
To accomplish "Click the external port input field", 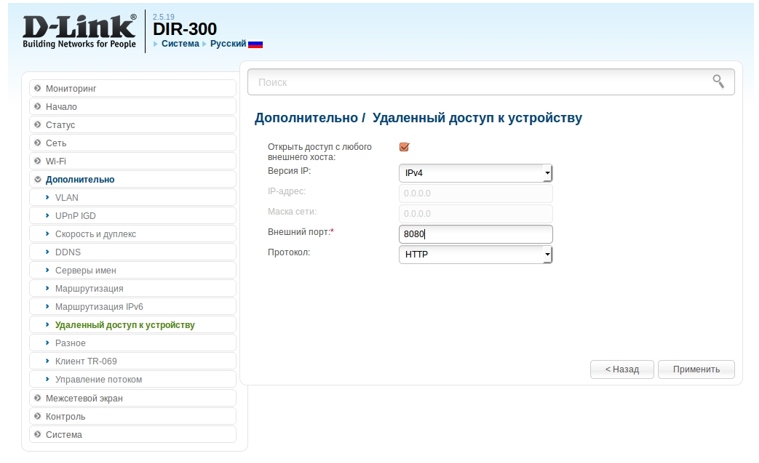I will pos(475,234).
